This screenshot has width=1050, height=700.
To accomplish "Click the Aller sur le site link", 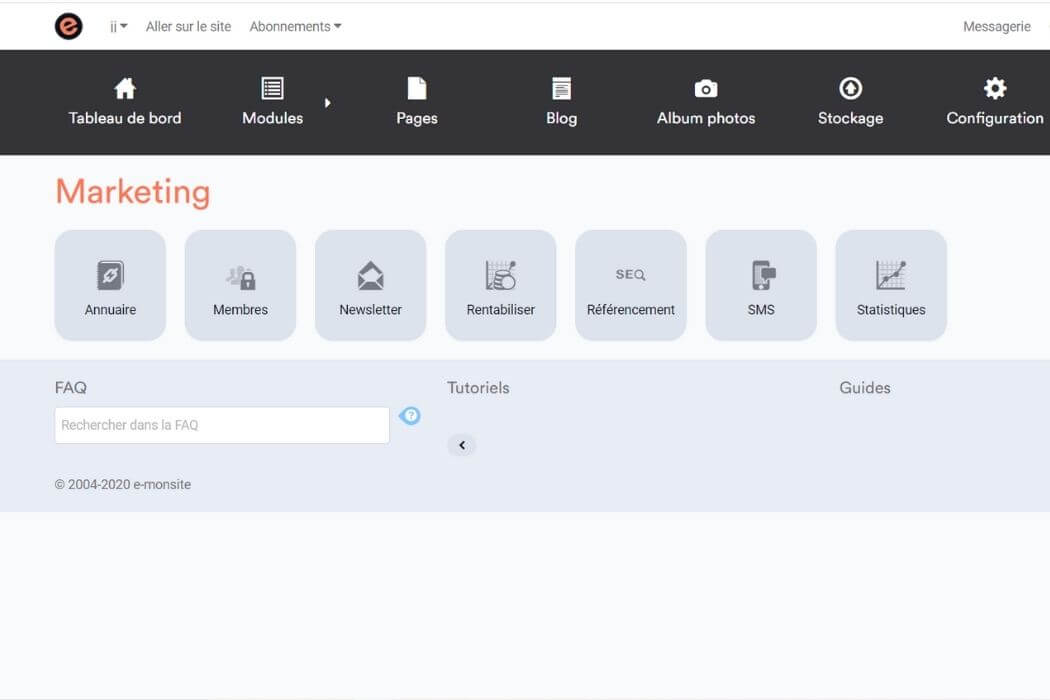I will tap(188, 26).
